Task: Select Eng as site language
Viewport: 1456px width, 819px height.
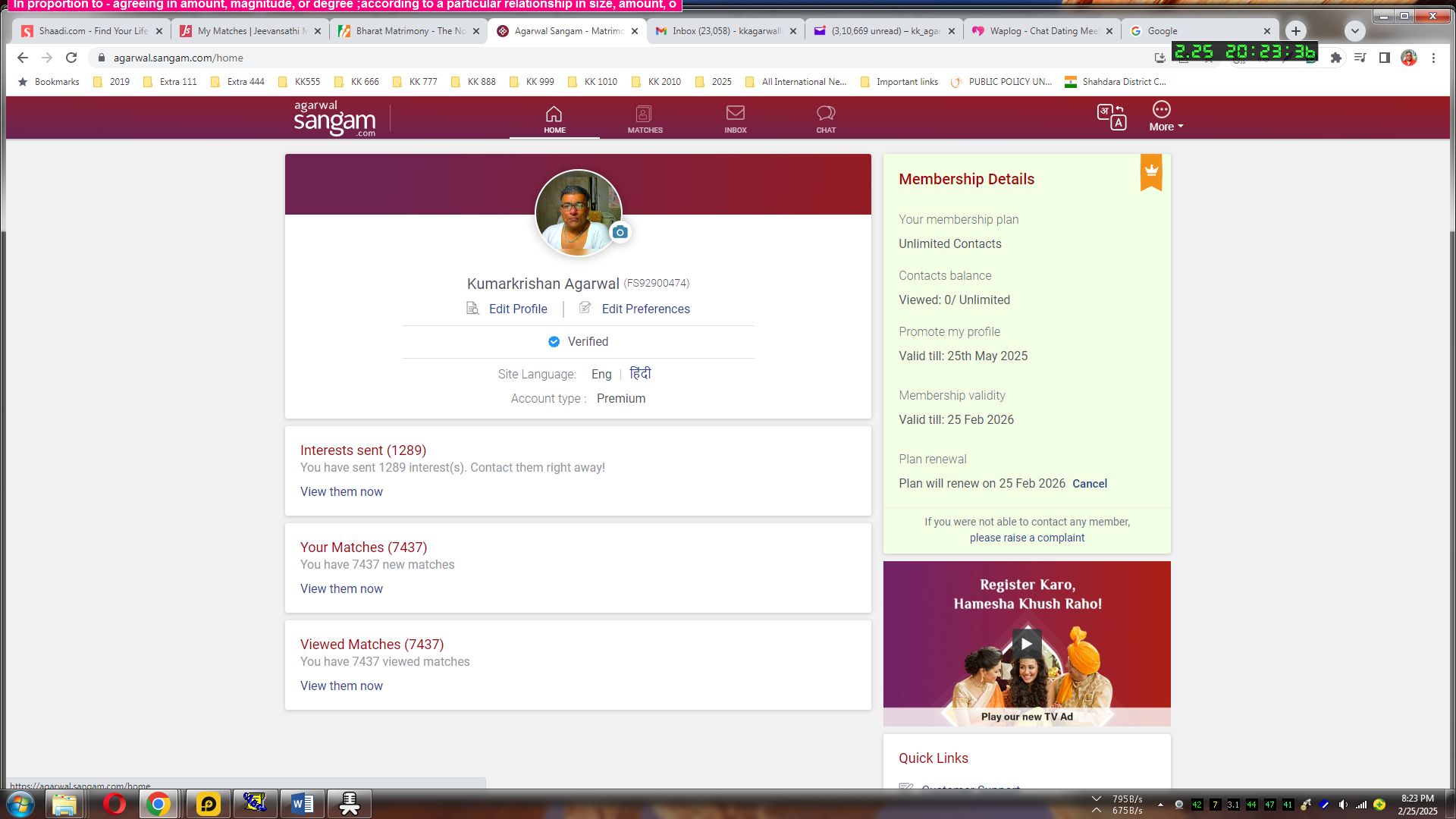Action: pos(601,374)
